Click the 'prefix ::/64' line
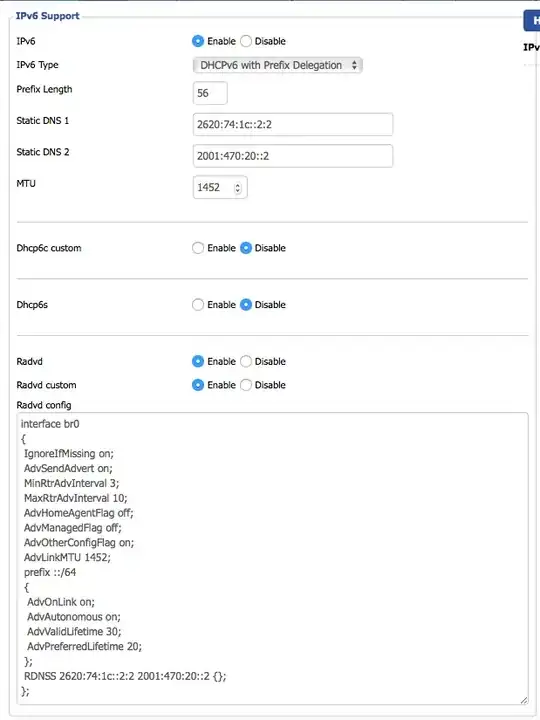540x720 pixels. coord(50,573)
